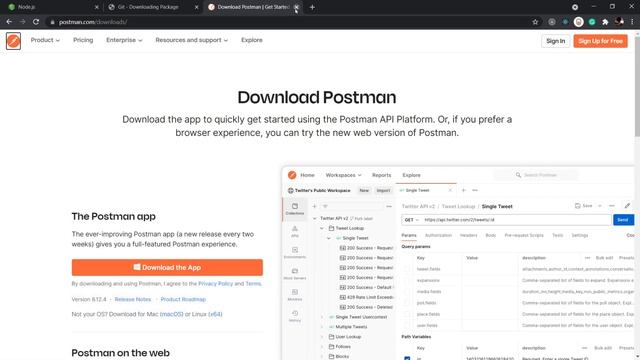Select the Headers tab in the preview
The width and height of the screenshot is (640, 360).
pos(468,236)
